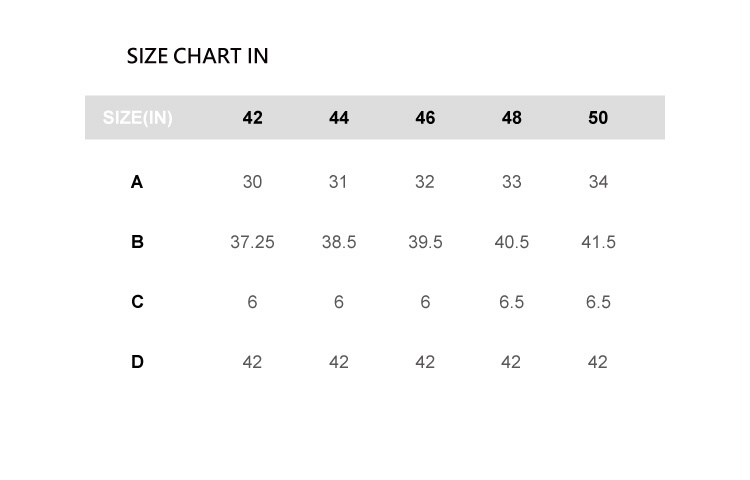Select row D value for size 50

point(598,362)
